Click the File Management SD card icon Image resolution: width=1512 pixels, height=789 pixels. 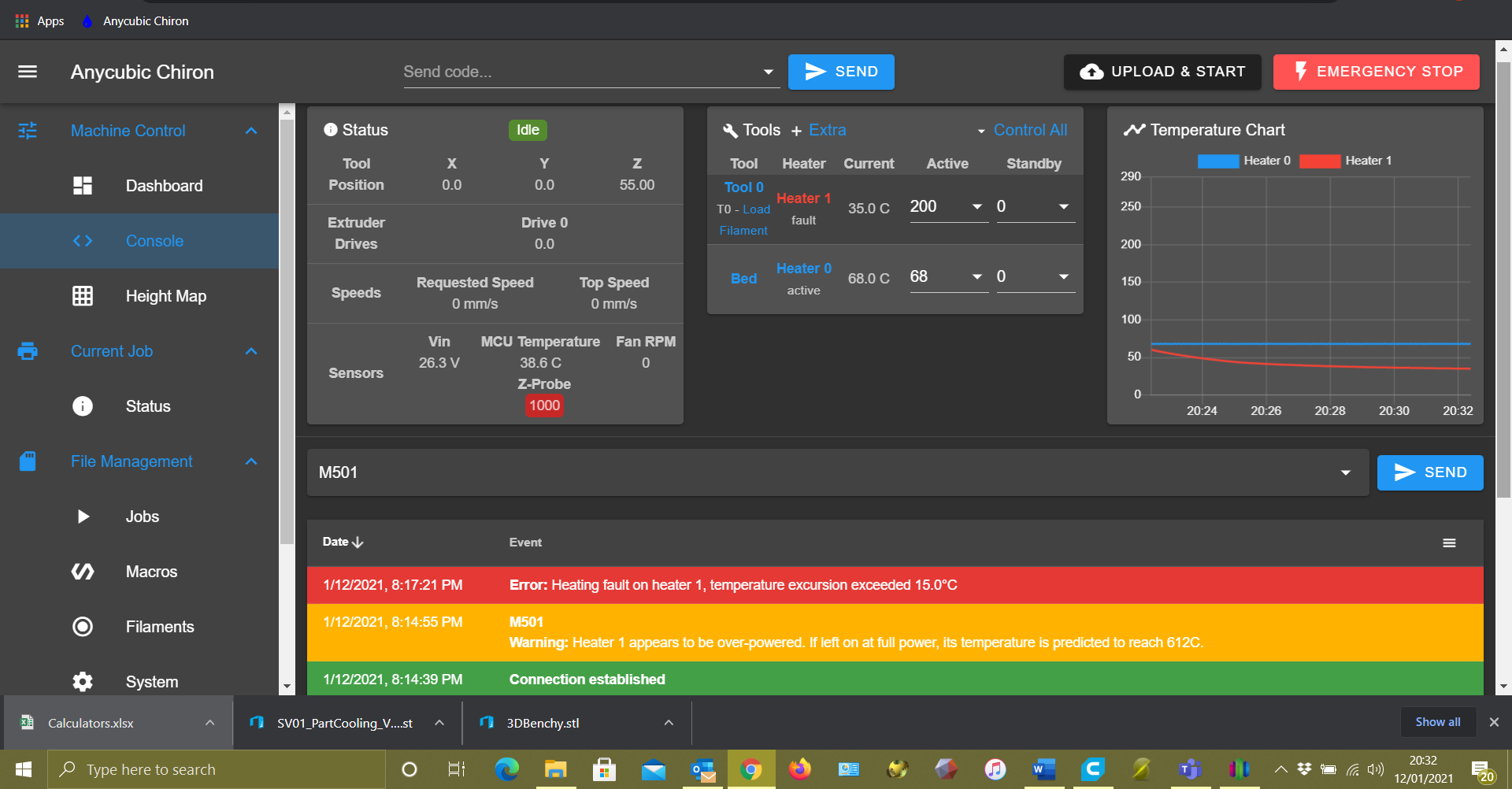[x=28, y=461]
